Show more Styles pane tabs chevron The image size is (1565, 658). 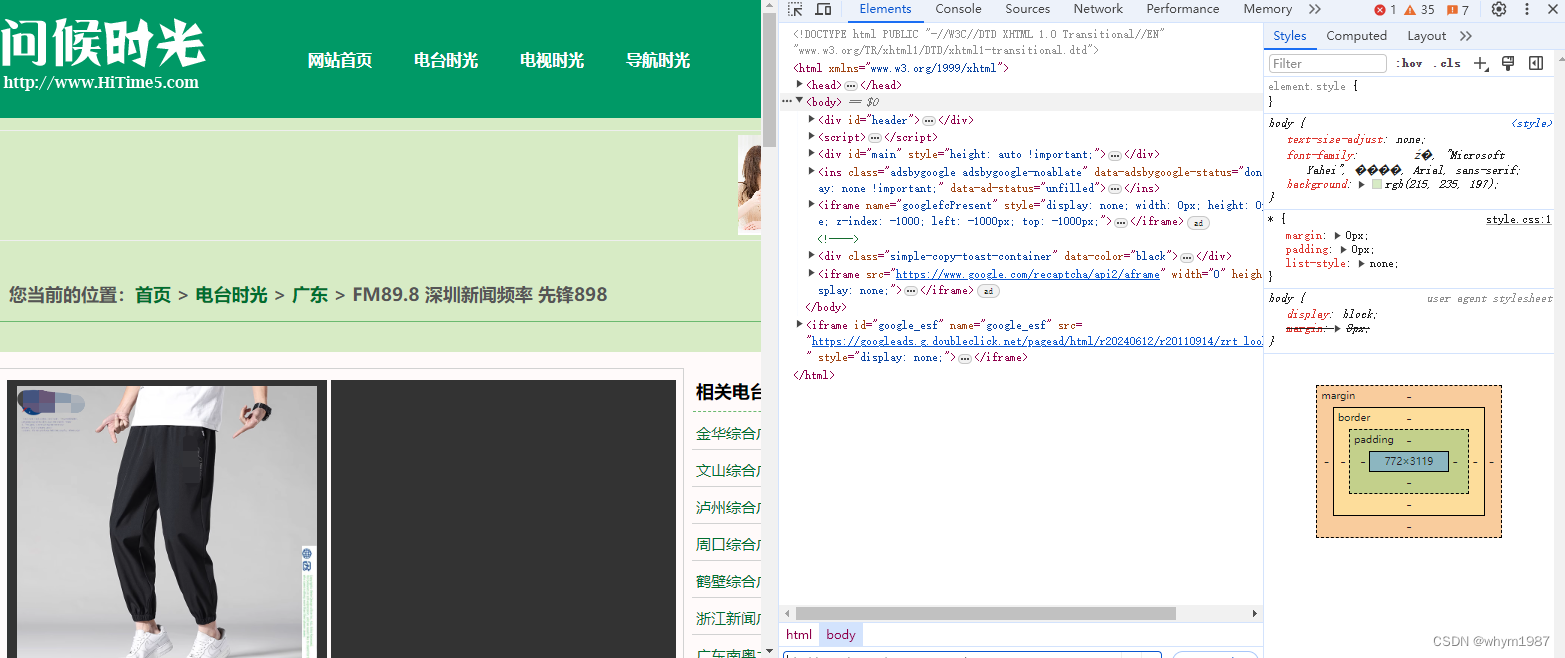[1466, 36]
